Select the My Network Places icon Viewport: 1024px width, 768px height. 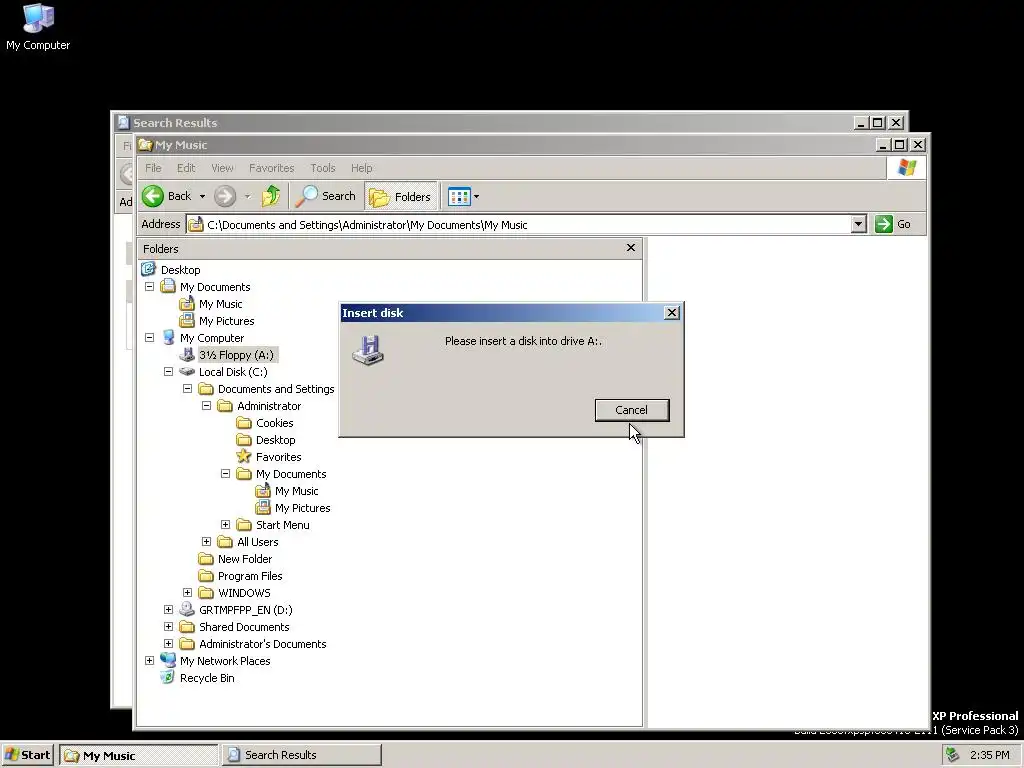(x=168, y=660)
